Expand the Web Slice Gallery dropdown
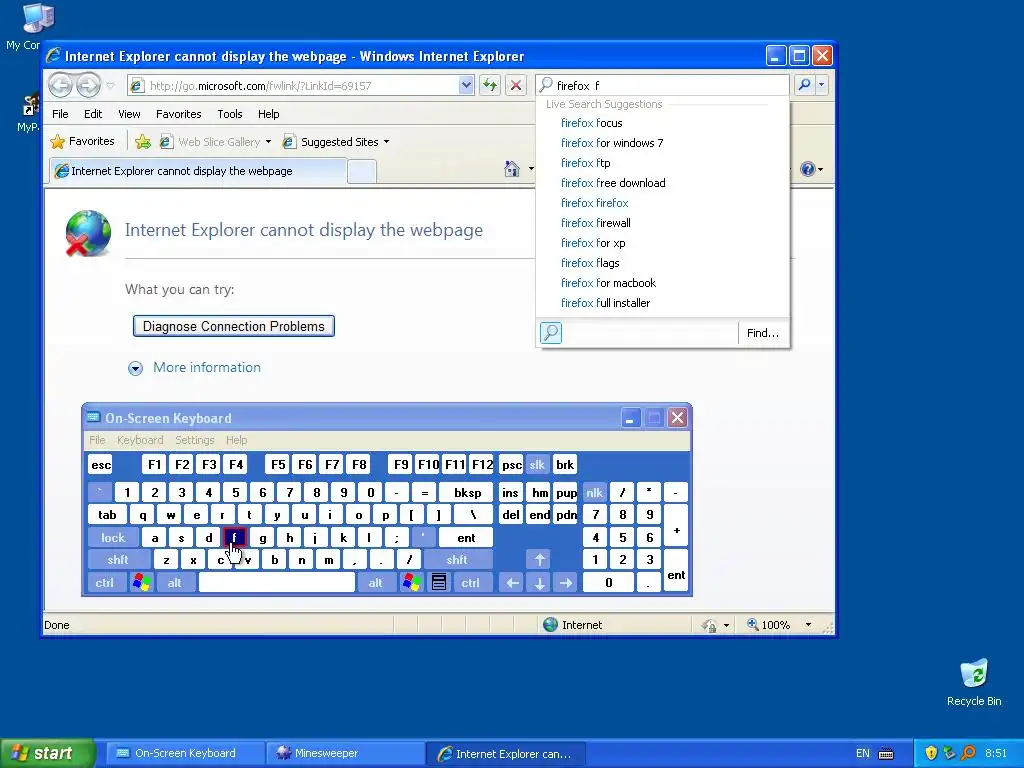1024x768 pixels. point(268,142)
